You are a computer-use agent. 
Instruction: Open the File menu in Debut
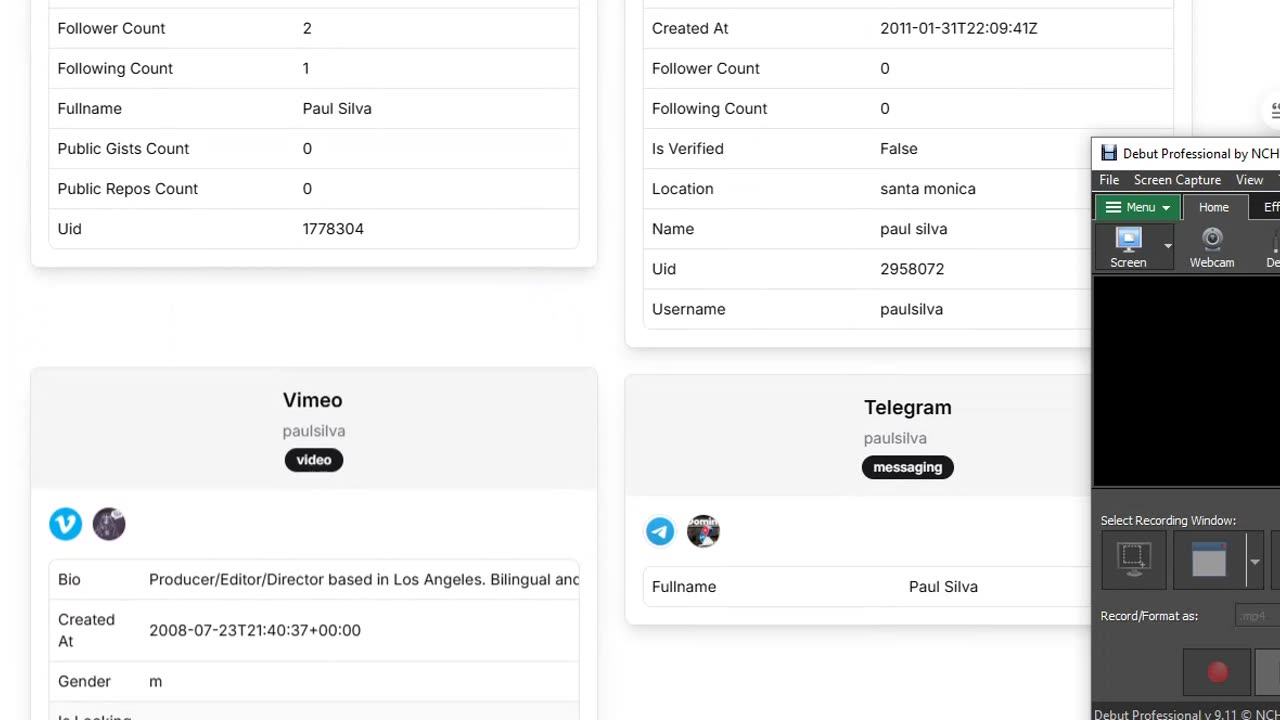point(1109,180)
